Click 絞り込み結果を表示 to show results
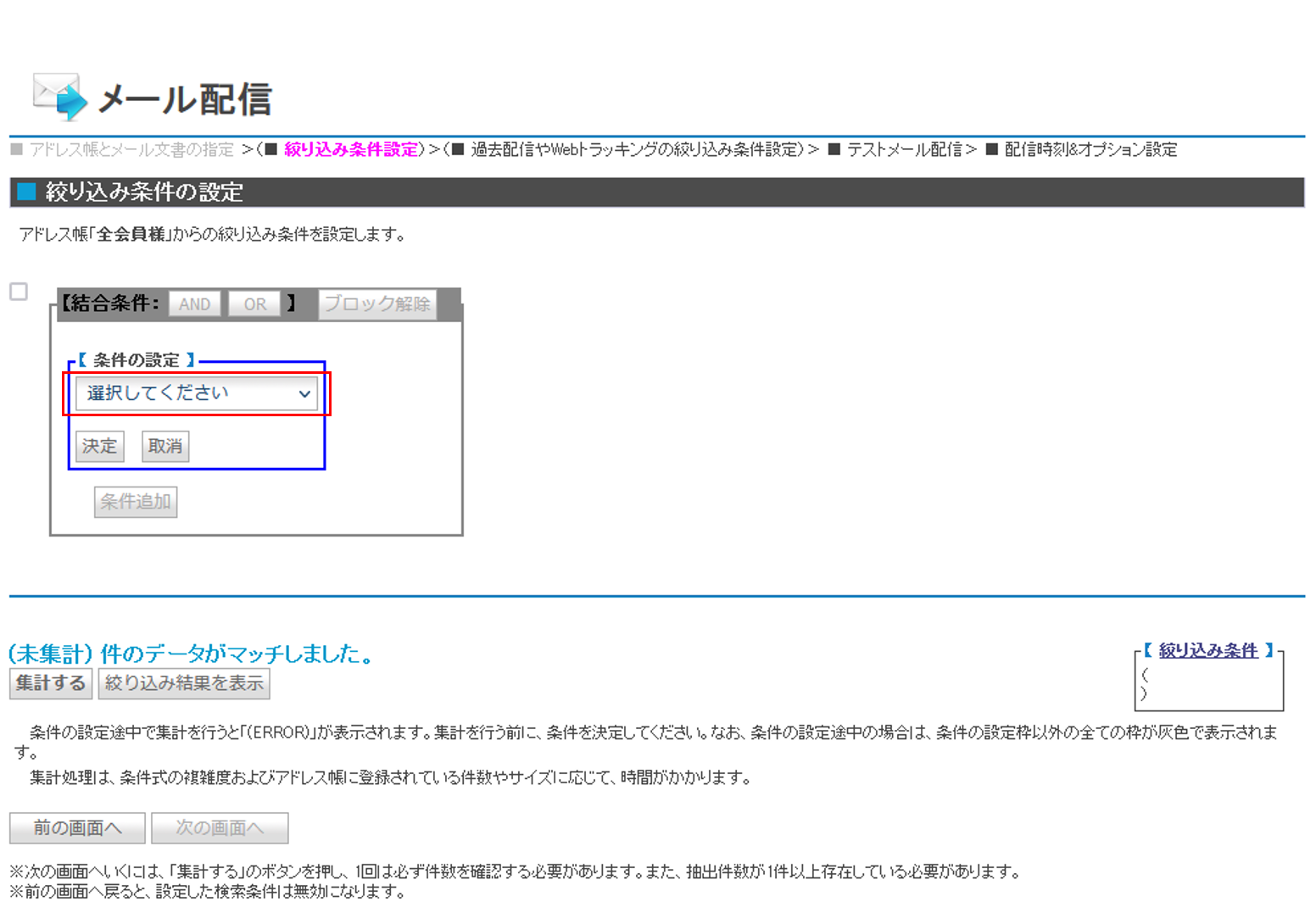 coord(183,683)
